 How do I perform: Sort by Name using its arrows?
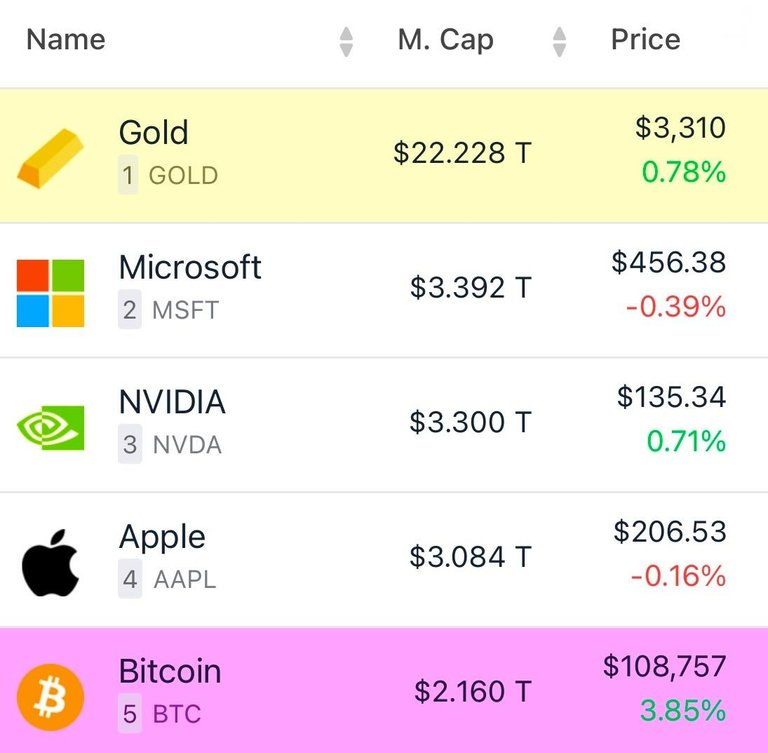(x=346, y=42)
